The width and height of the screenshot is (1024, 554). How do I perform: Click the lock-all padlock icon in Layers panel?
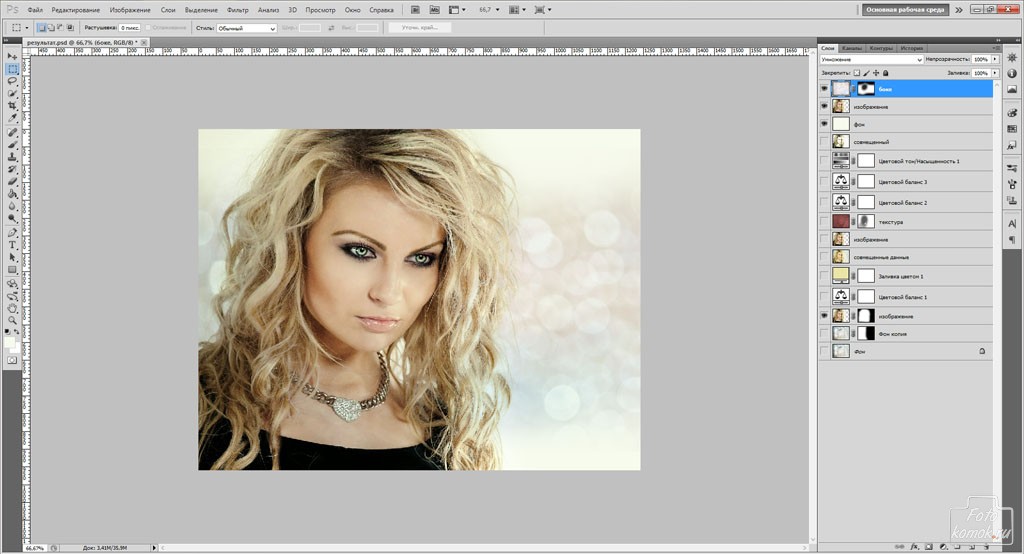886,73
